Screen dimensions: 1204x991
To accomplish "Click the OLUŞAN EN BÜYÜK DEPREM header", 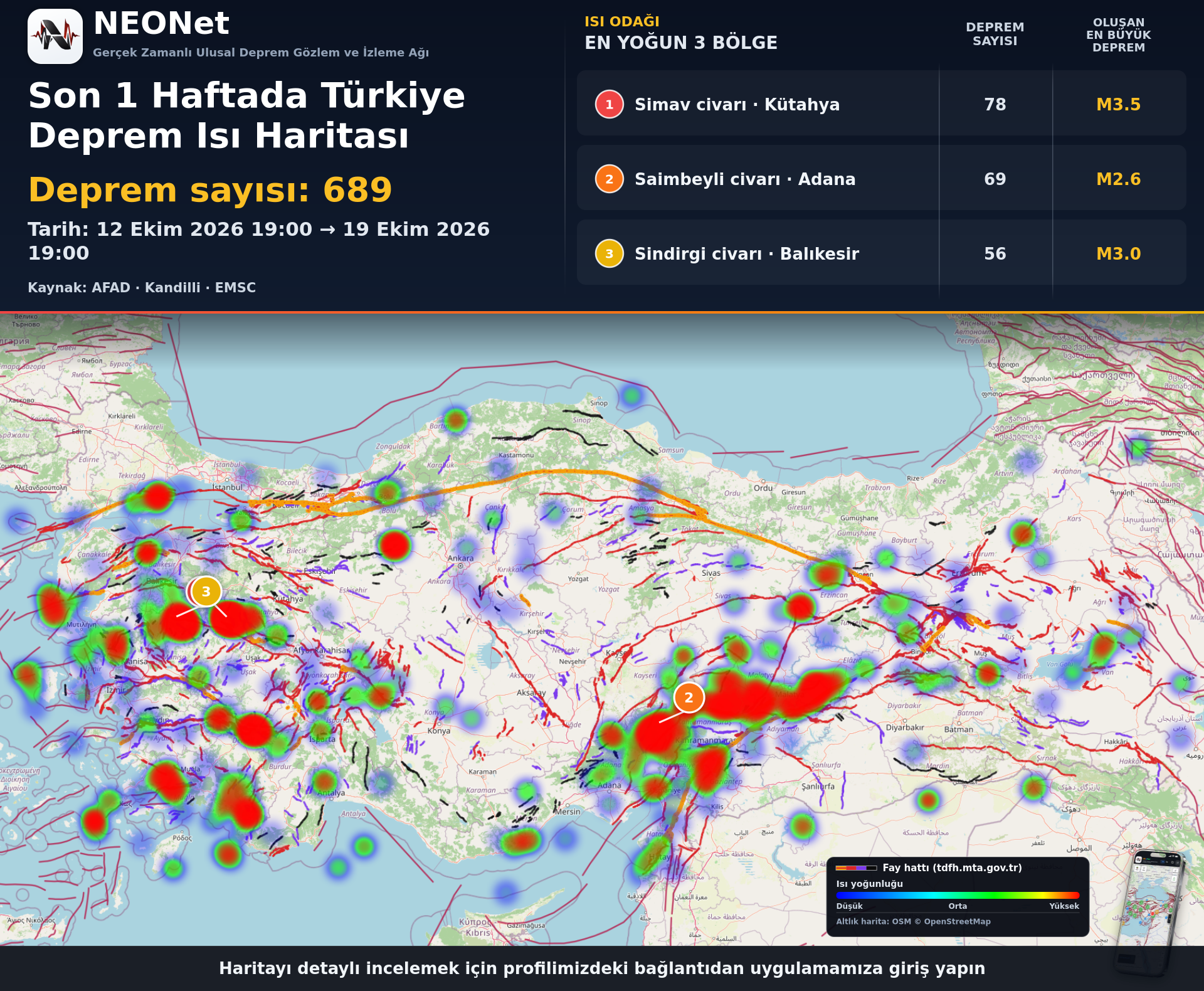I will 1118,34.
